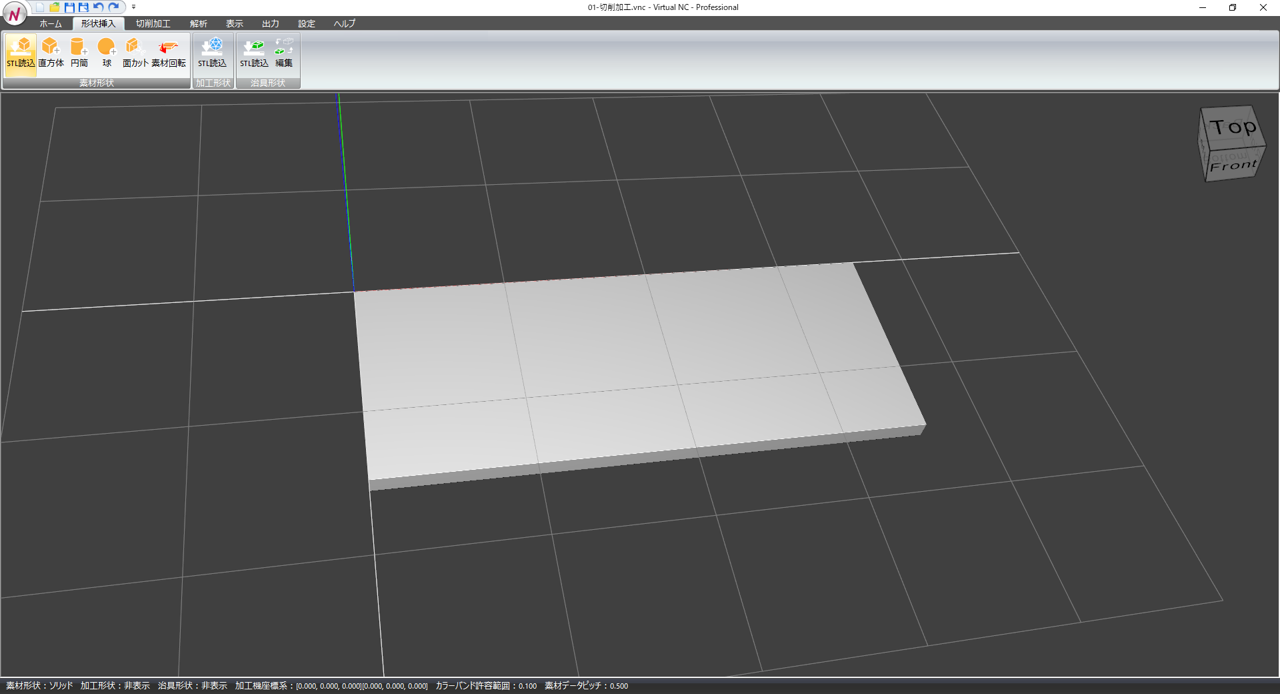Click the Top face of the view cube

click(x=1233, y=127)
